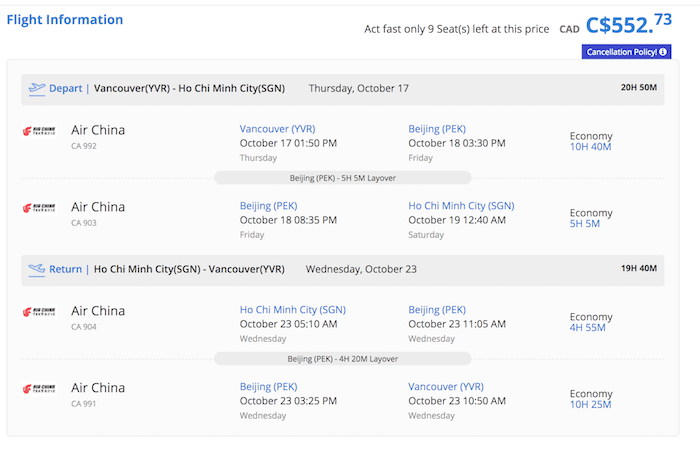Click the 5H 5M flight duration

(584, 224)
